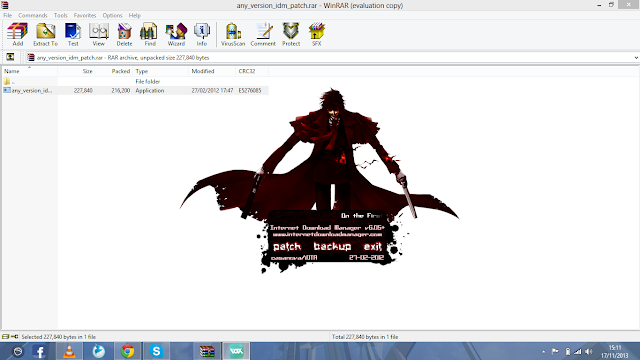Run the Test archive tool

click(73, 35)
